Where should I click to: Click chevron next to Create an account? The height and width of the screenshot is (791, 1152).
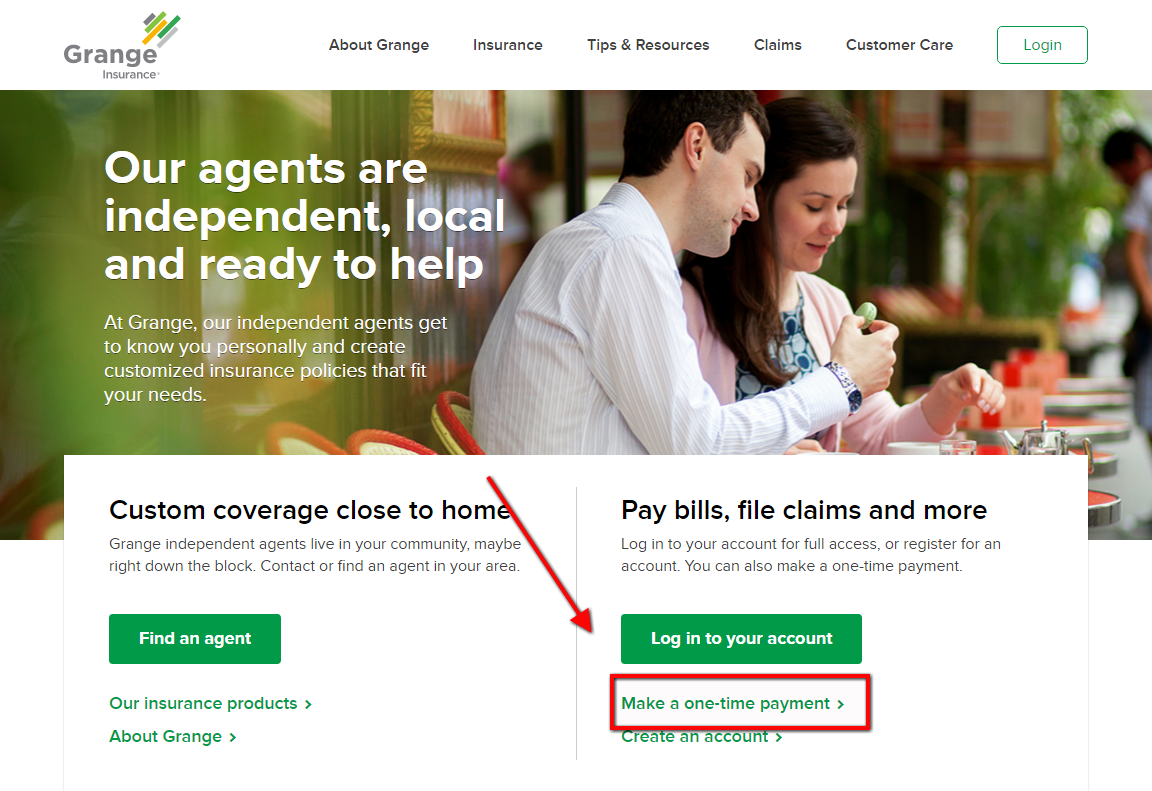tap(779, 737)
